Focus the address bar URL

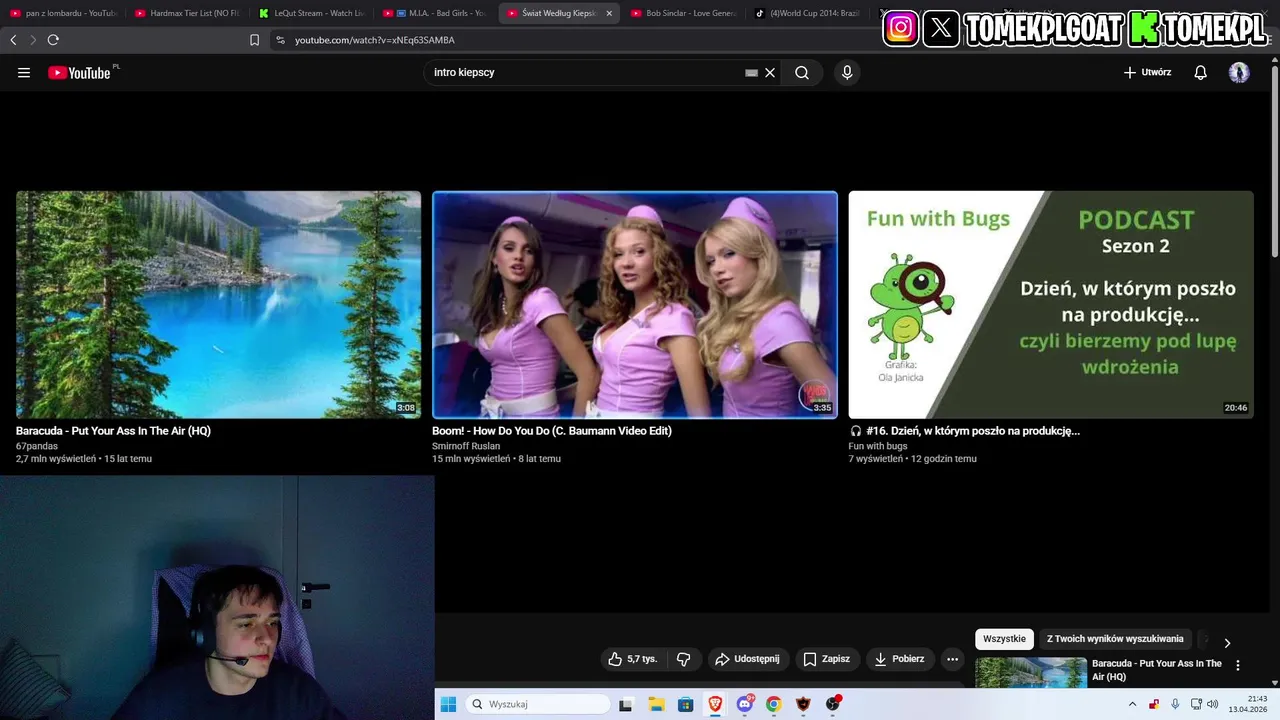[x=375, y=40]
